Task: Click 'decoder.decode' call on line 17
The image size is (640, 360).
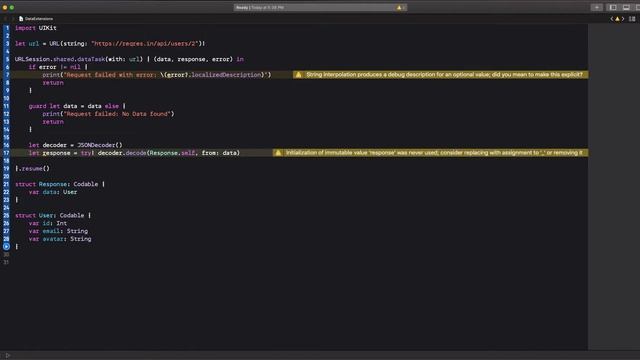Action: tap(122, 153)
